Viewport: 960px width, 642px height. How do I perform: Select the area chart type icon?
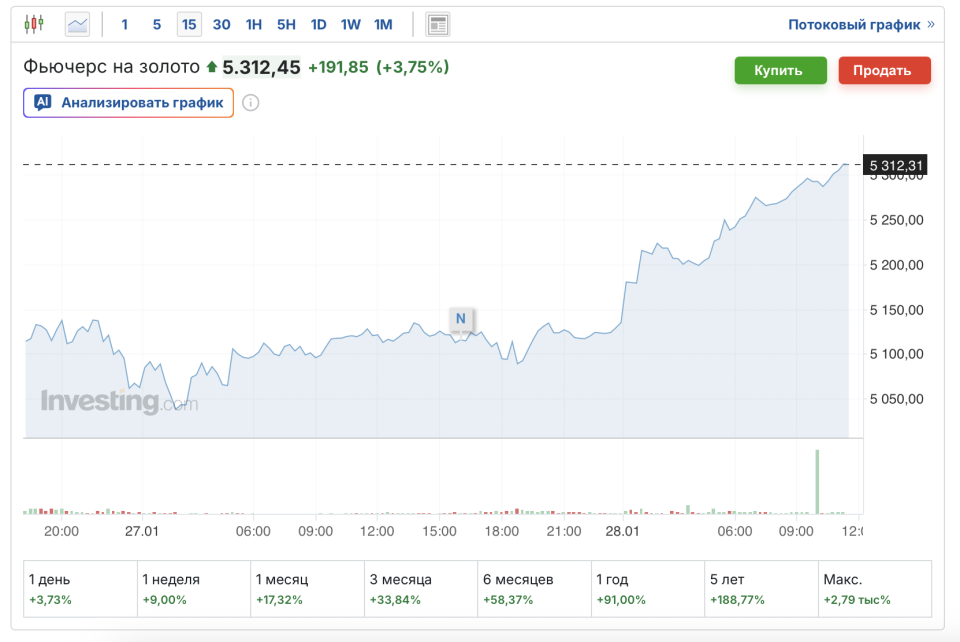pyautogui.click(x=77, y=24)
